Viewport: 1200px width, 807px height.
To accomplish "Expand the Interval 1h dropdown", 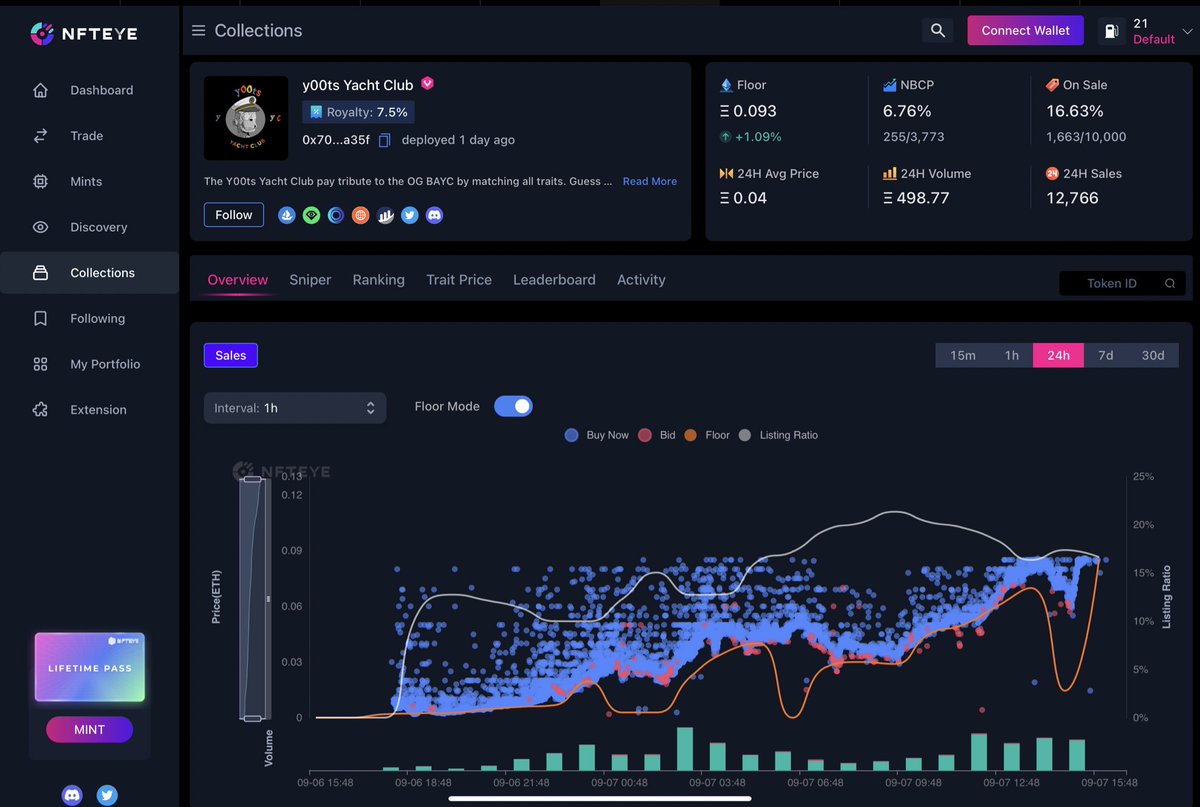I will [294, 408].
